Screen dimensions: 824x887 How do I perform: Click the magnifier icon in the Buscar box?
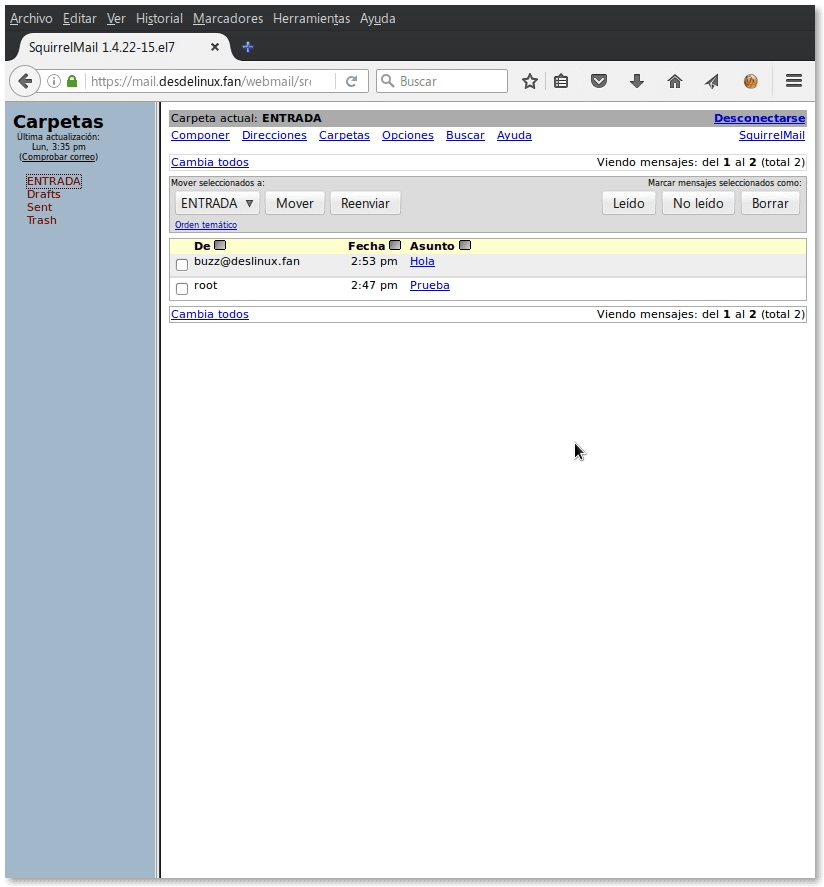387,81
